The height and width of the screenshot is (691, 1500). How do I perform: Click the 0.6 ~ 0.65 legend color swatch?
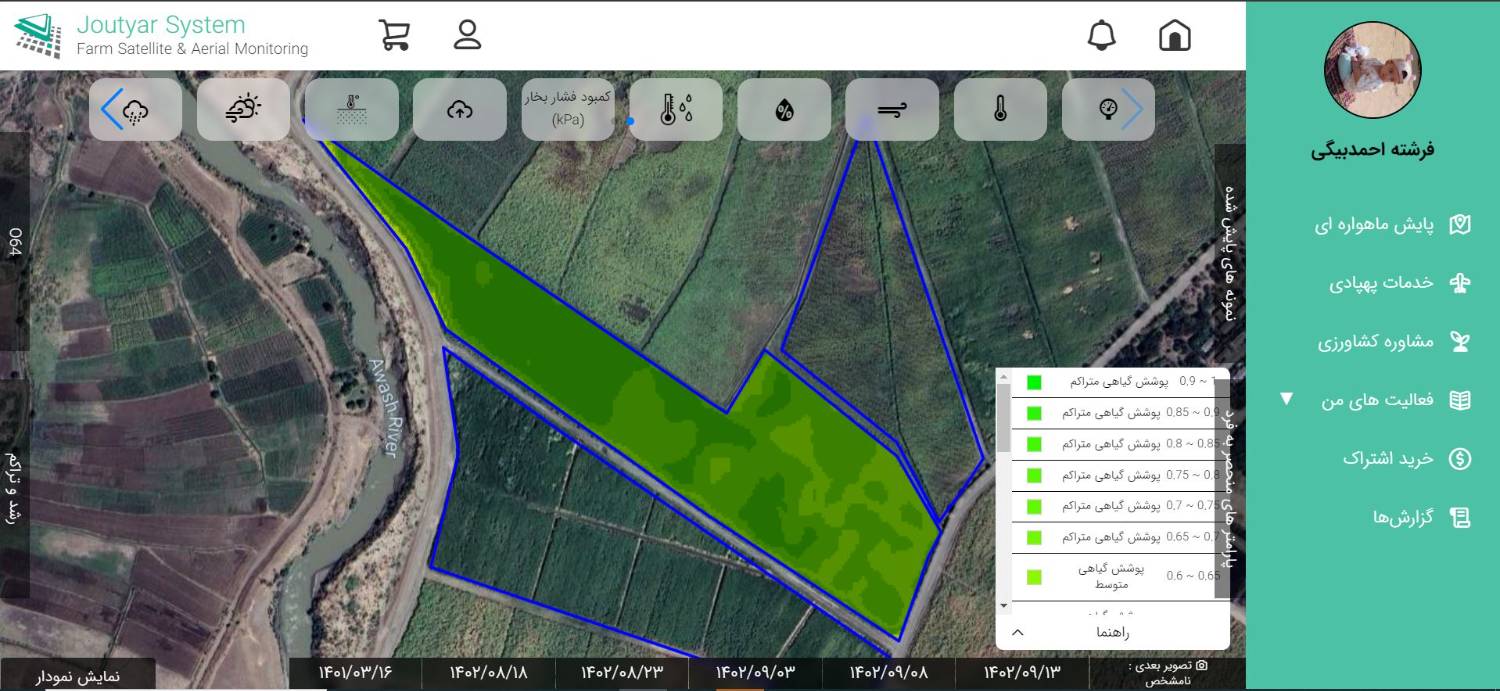click(1034, 577)
